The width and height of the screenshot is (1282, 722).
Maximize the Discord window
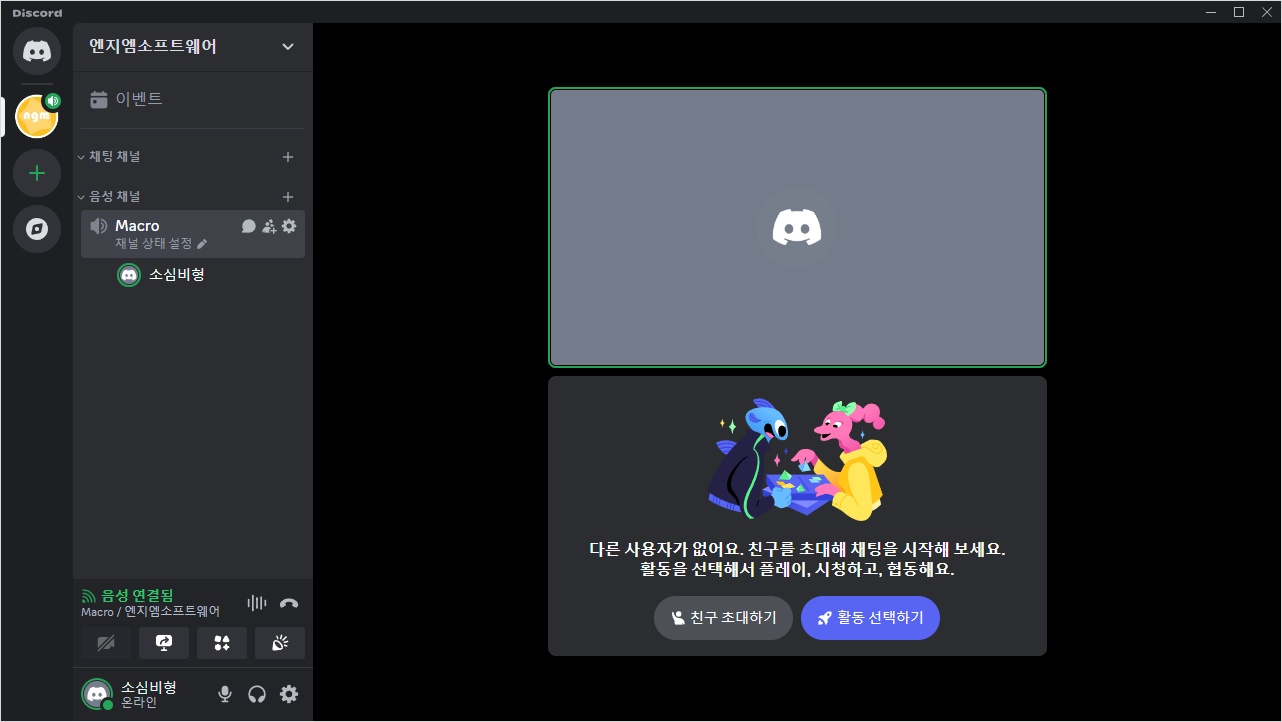[x=1238, y=12]
